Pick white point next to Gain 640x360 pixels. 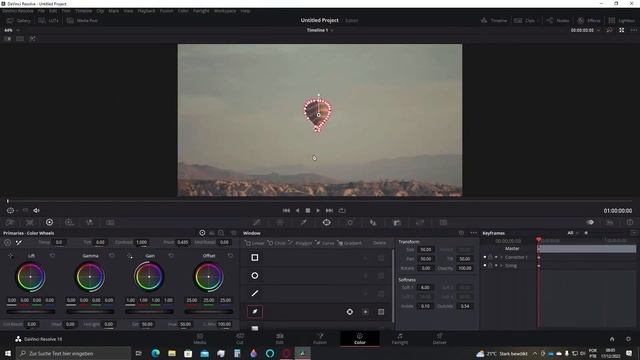tap(129, 256)
